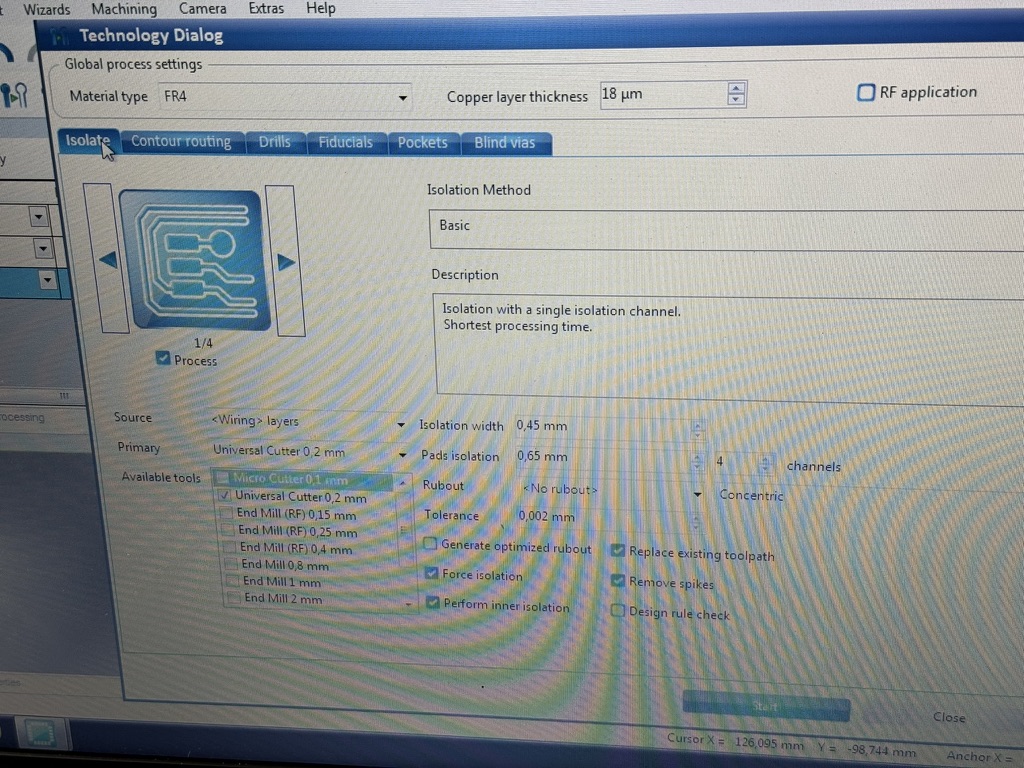The height and width of the screenshot is (768, 1024).
Task: Click the Isolation Method Basic field
Action: pos(726,229)
